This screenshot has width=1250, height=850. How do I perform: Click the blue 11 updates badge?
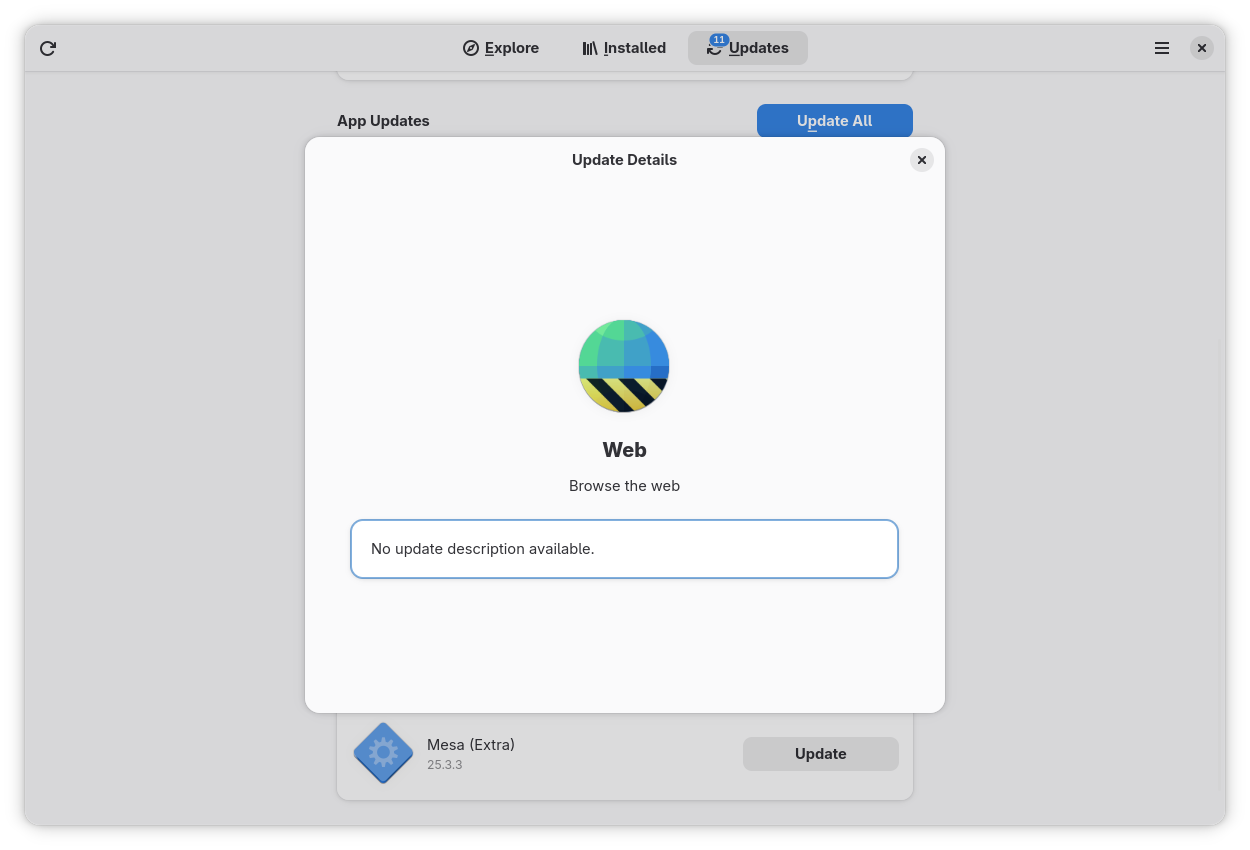coord(718,40)
